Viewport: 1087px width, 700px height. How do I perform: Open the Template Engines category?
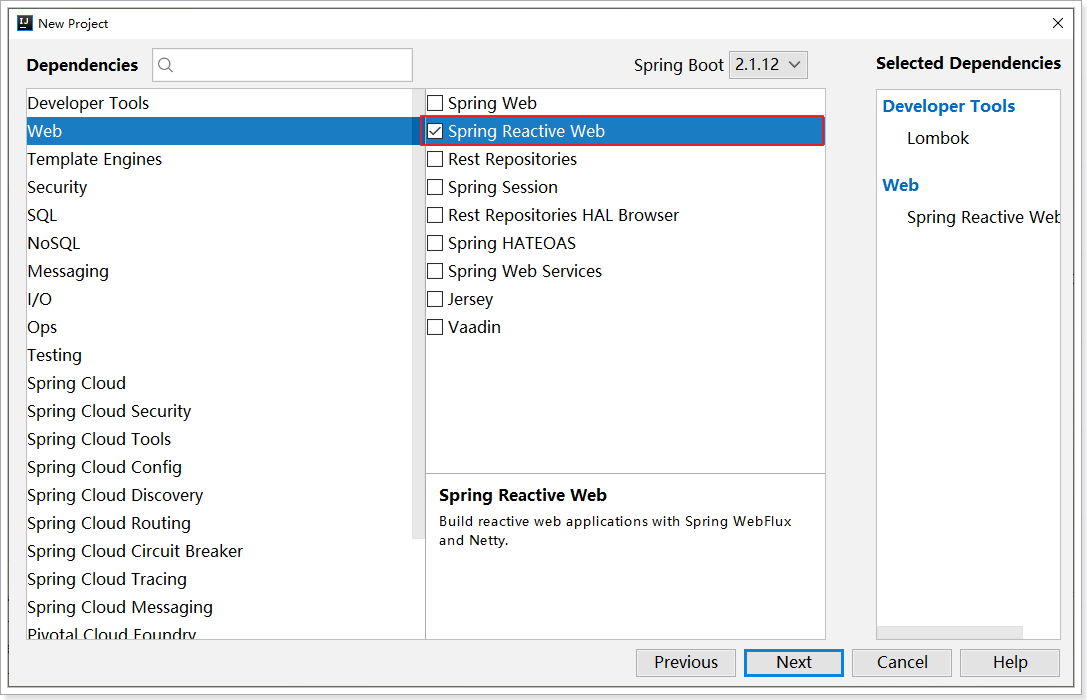pyautogui.click(x=219, y=159)
